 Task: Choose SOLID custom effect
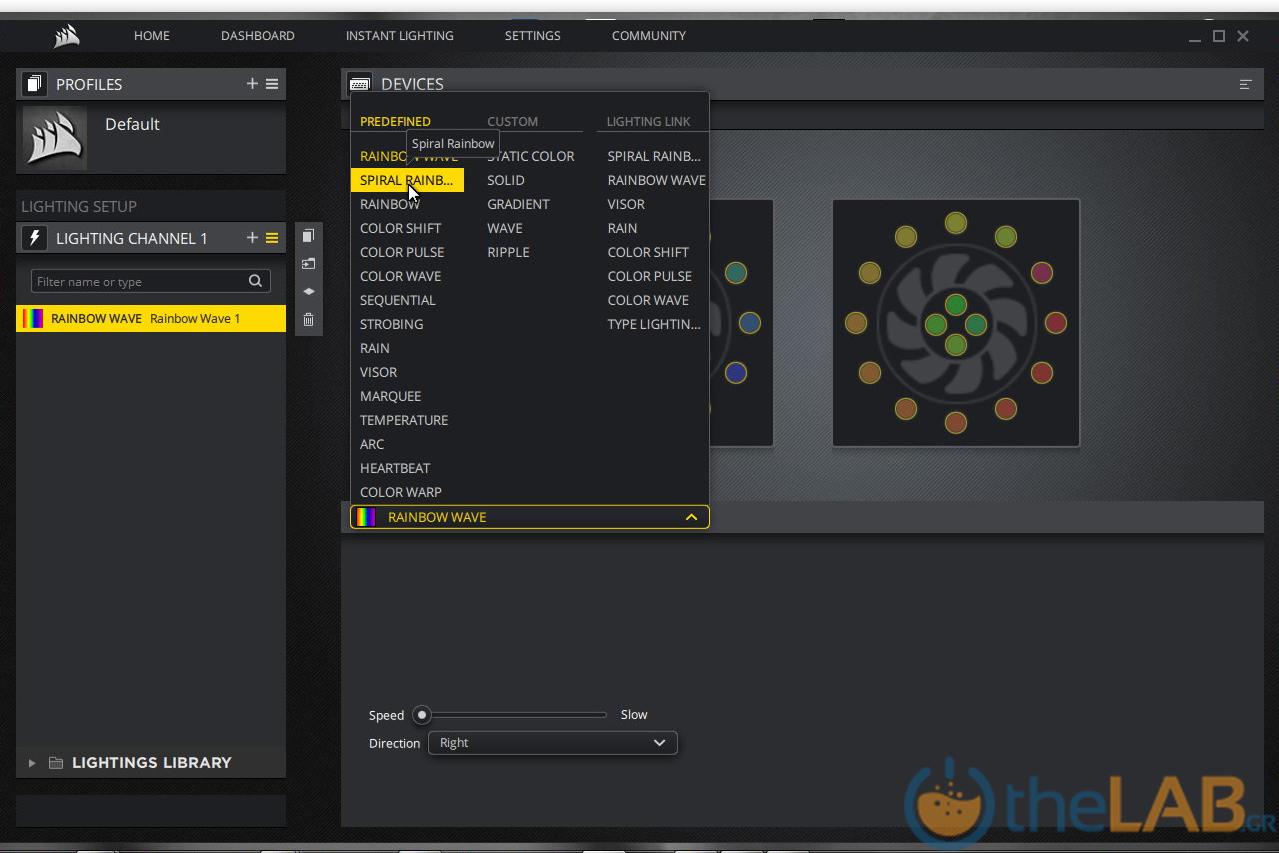tap(506, 180)
